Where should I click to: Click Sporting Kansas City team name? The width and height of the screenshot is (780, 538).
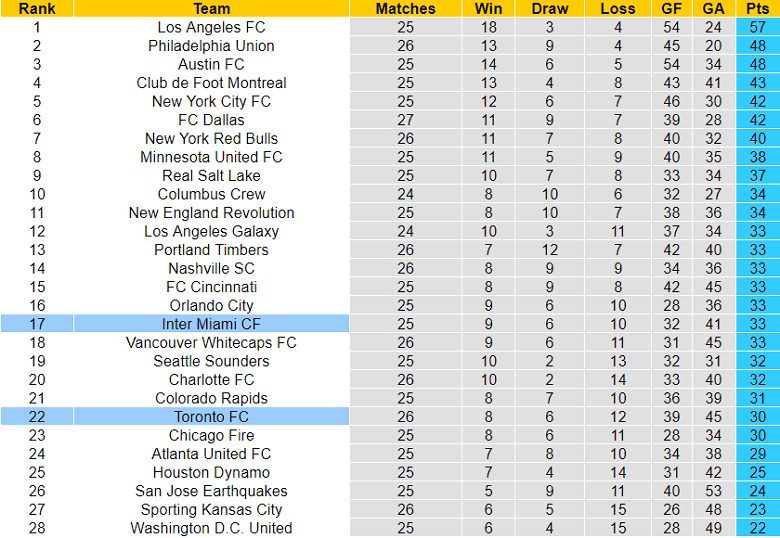[211, 510]
